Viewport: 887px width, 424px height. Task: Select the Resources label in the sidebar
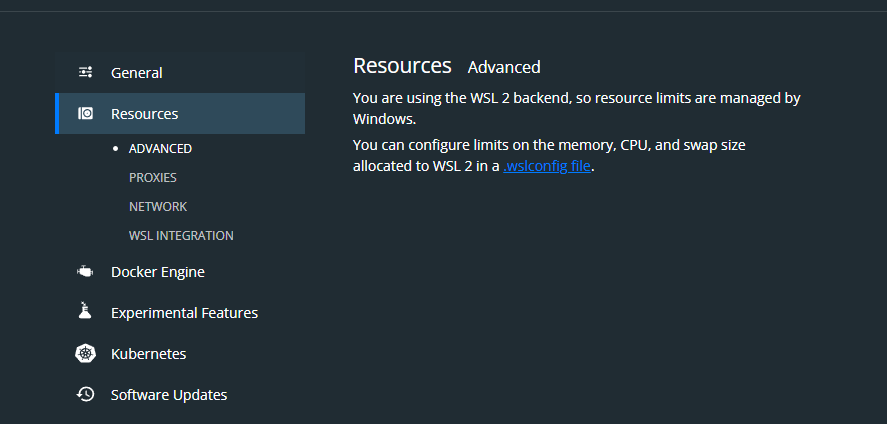[x=145, y=114]
